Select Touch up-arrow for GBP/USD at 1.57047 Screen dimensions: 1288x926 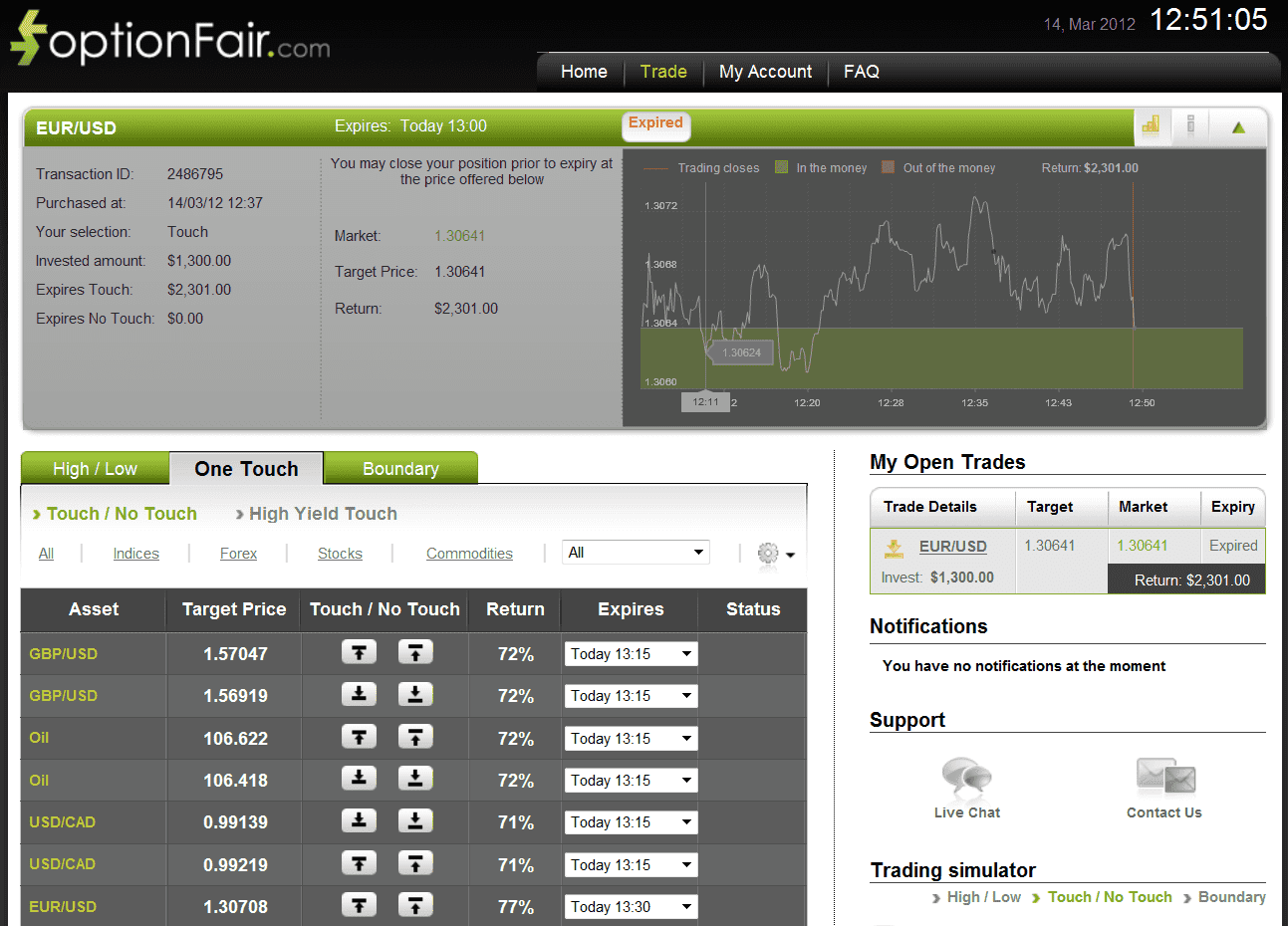tap(359, 653)
